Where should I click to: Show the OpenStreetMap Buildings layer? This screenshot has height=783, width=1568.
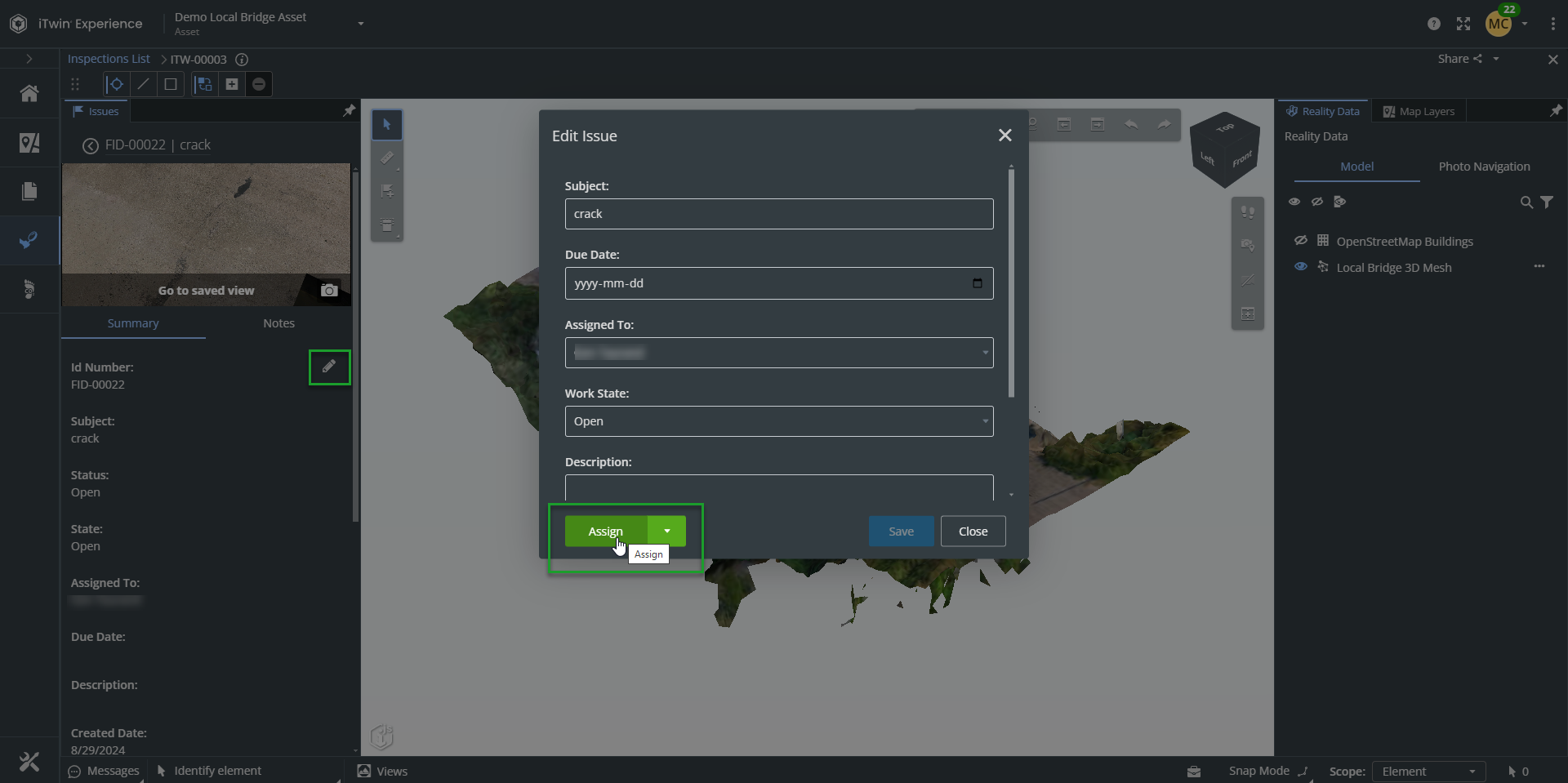coord(1300,241)
